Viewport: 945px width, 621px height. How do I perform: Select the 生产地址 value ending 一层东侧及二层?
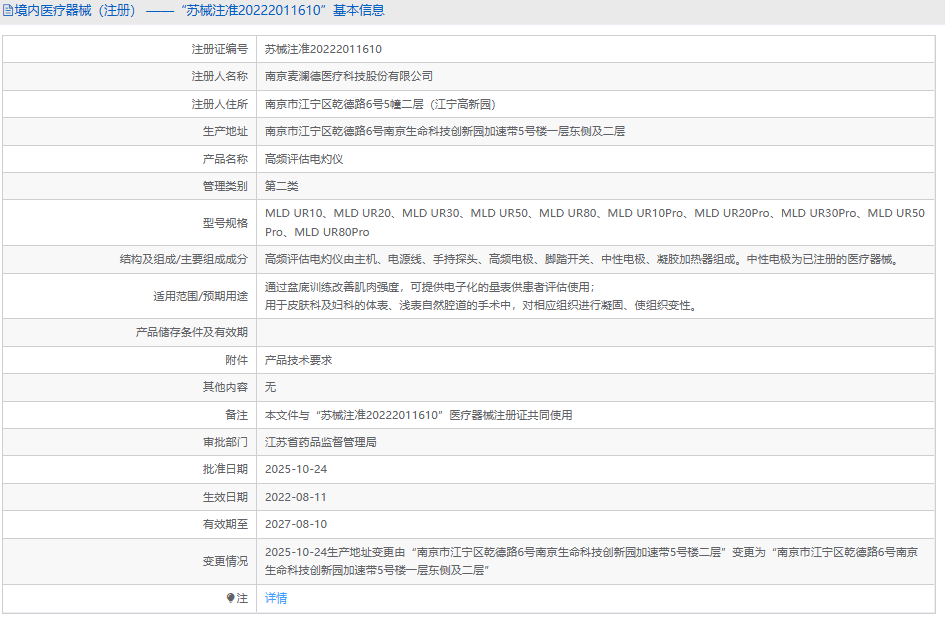click(445, 131)
